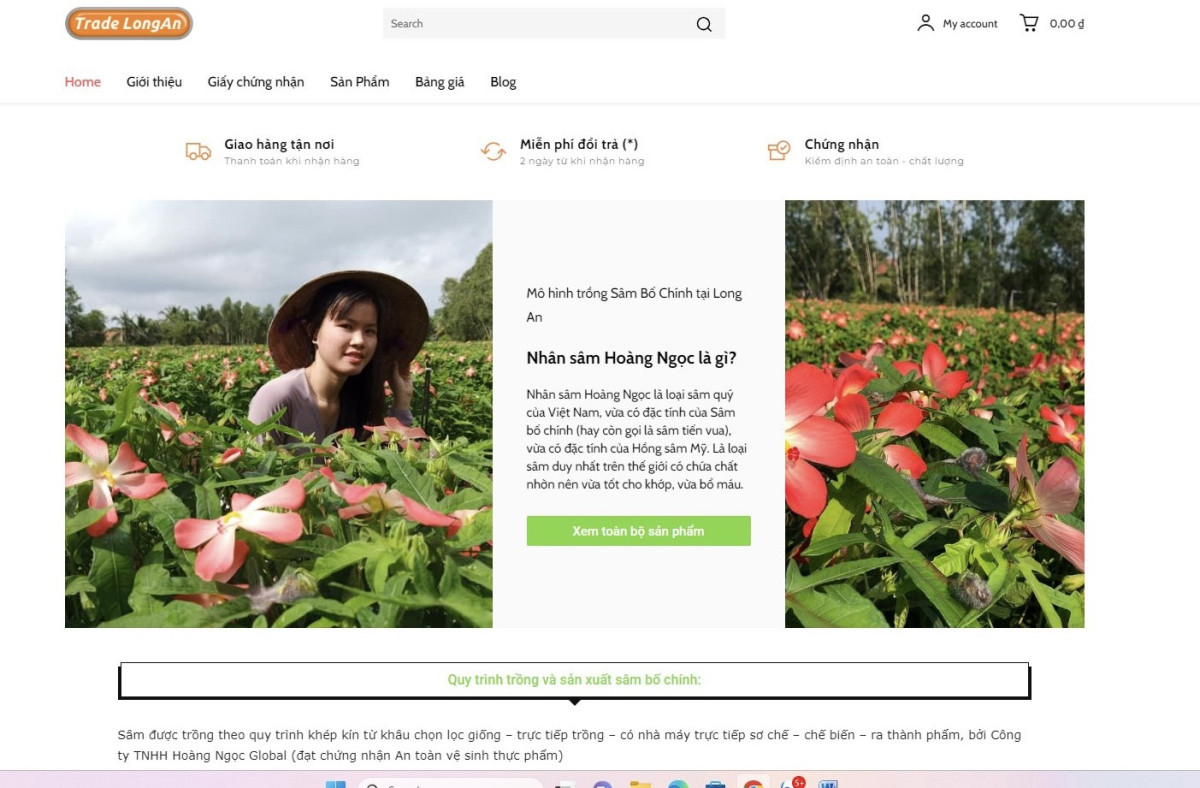Click the Kiểm định an toàn - chất lượng text
This screenshot has height=788, width=1200.
point(884,161)
